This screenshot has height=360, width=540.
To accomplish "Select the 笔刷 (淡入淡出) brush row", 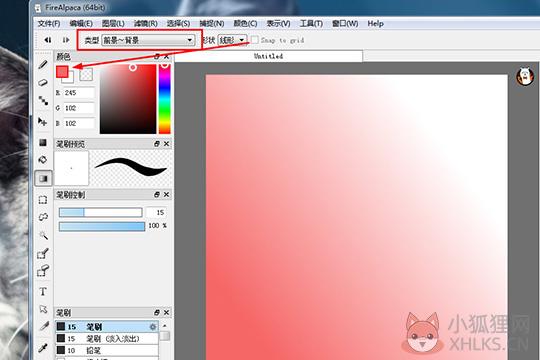I will pyautogui.click(x=107, y=339).
